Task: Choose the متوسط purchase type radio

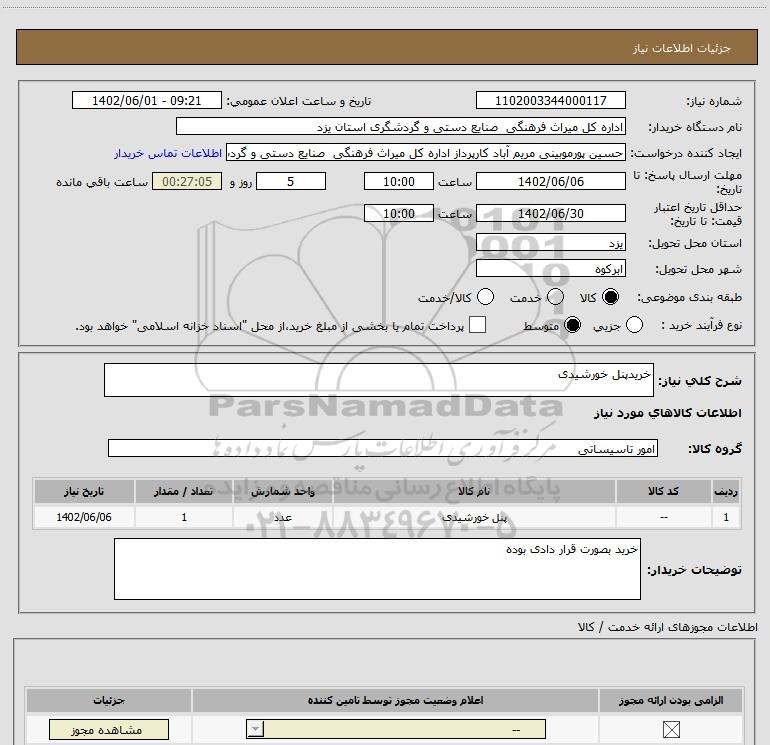Action: (x=573, y=325)
